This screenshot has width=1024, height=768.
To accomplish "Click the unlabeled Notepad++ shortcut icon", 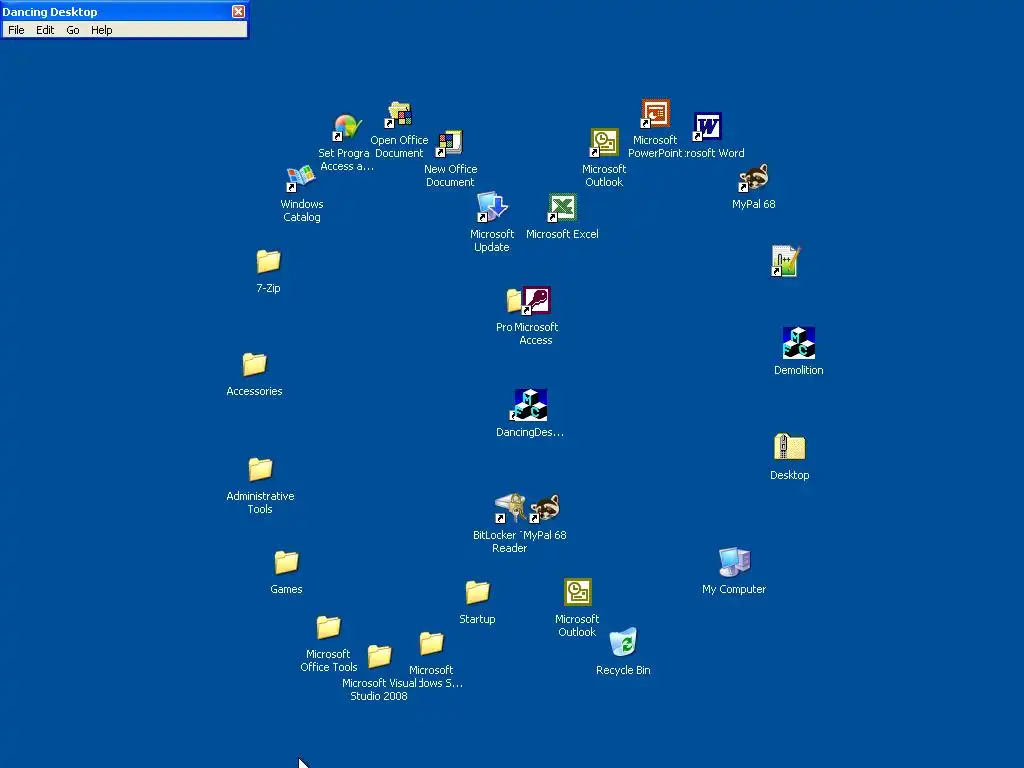I will 785,261.
